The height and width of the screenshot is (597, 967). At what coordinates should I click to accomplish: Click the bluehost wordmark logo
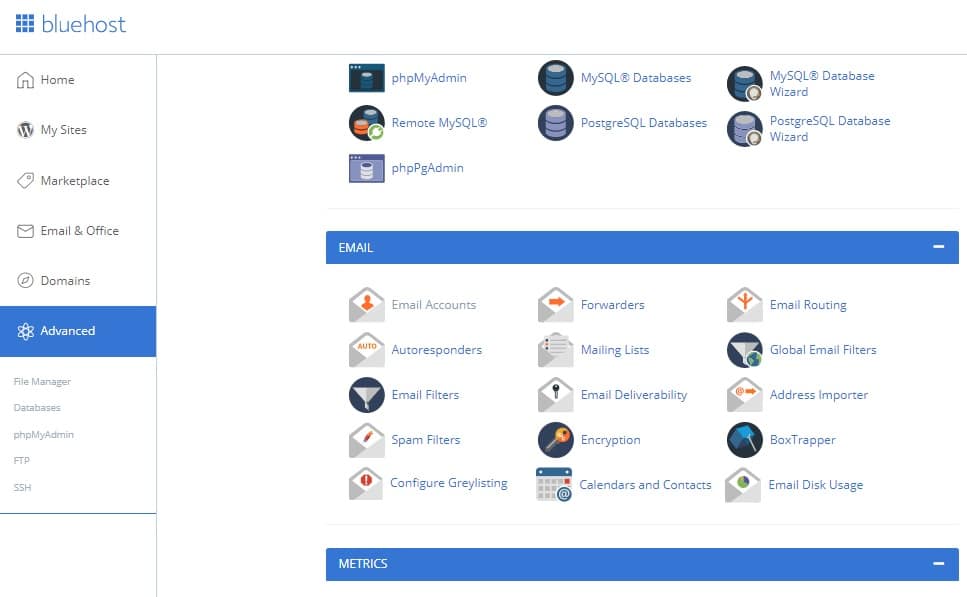(83, 24)
